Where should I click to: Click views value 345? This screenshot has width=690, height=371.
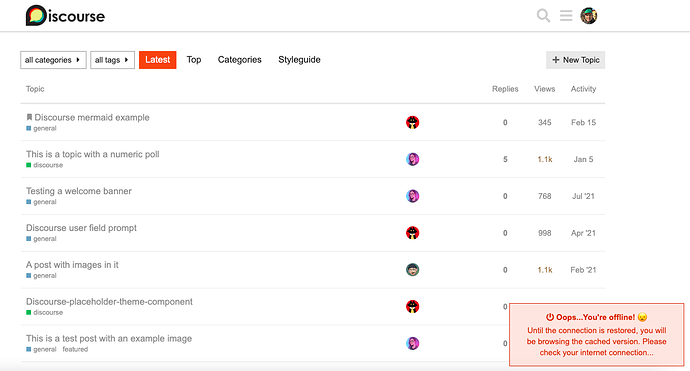pyautogui.click(x=544, y=122)
